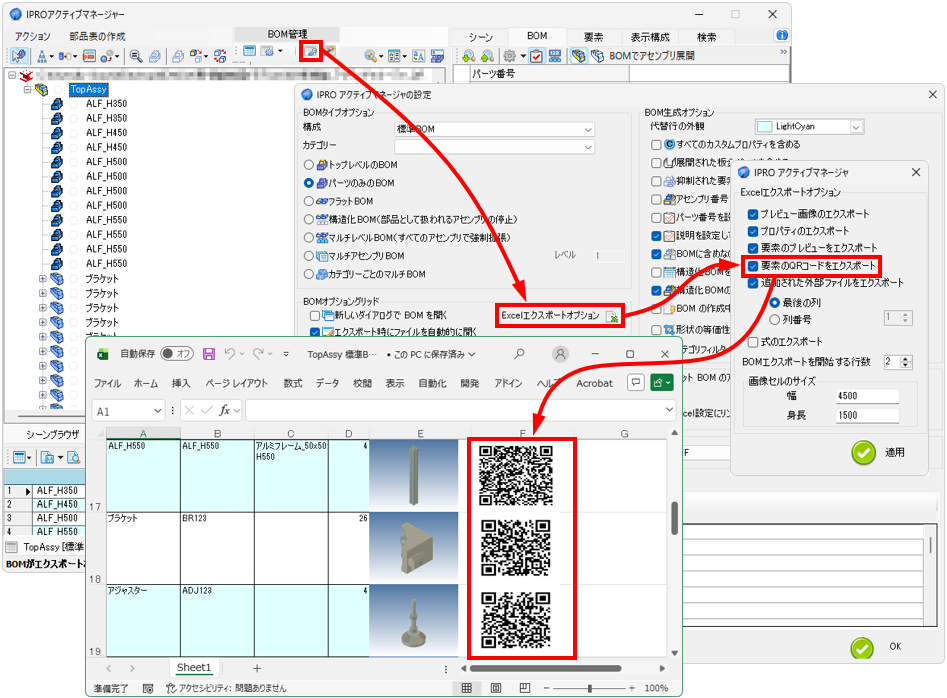Image resolution: width=947 pixels, height=698 pixels.
Task: Click the Excel zoom slider handle
Action: tap(589, 688)
